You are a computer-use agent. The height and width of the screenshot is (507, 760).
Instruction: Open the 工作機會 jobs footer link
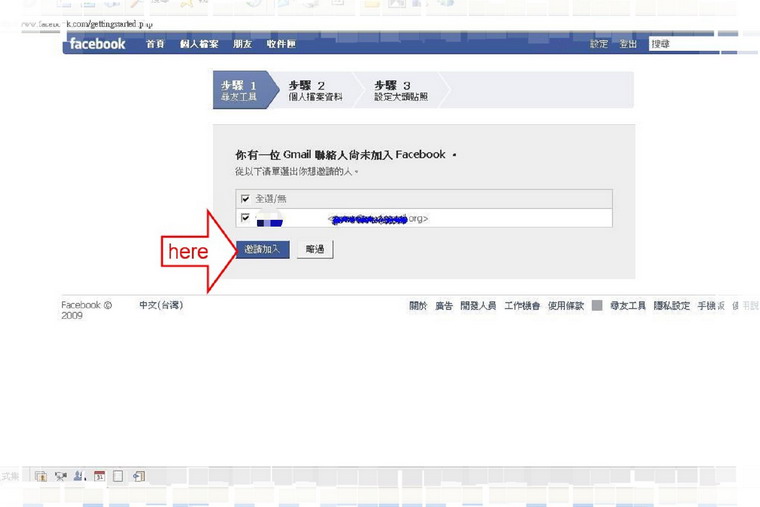pyautogui.click(x=522, y=305)
